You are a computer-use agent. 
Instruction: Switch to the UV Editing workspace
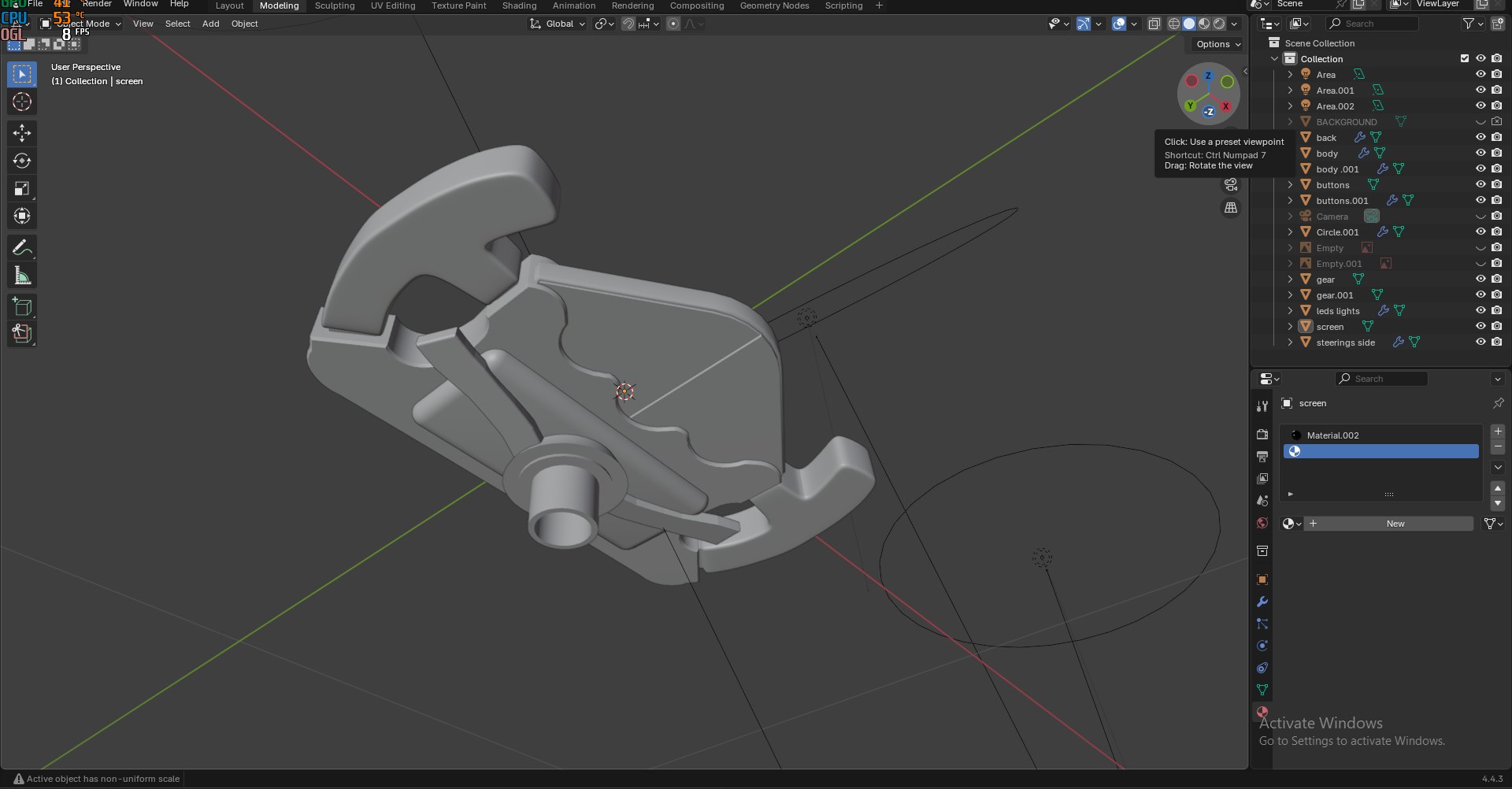coord(393,6)
